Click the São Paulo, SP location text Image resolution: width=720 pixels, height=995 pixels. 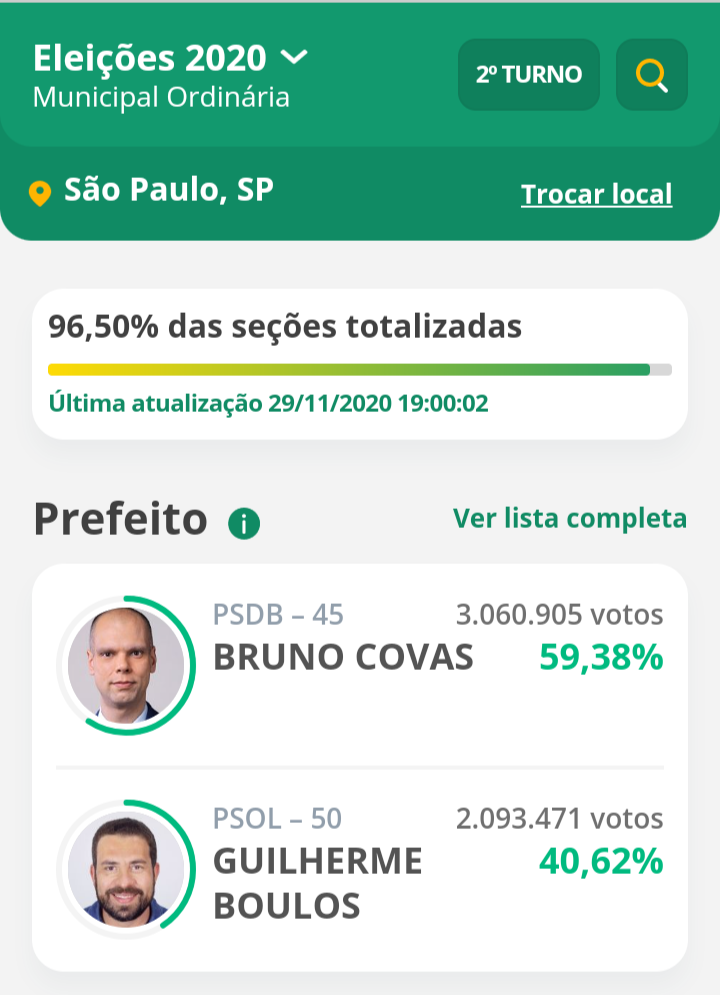(168, 189)
